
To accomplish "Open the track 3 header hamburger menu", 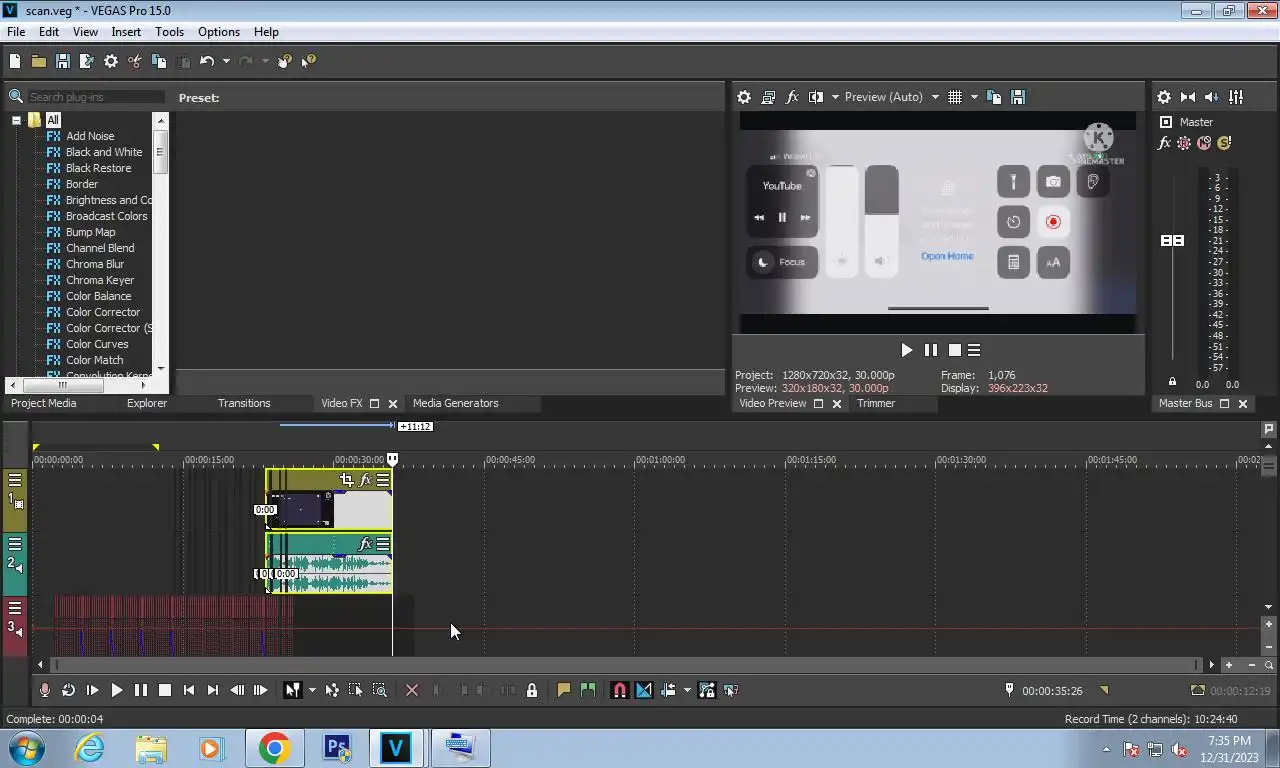I will [x=15, y=608].
